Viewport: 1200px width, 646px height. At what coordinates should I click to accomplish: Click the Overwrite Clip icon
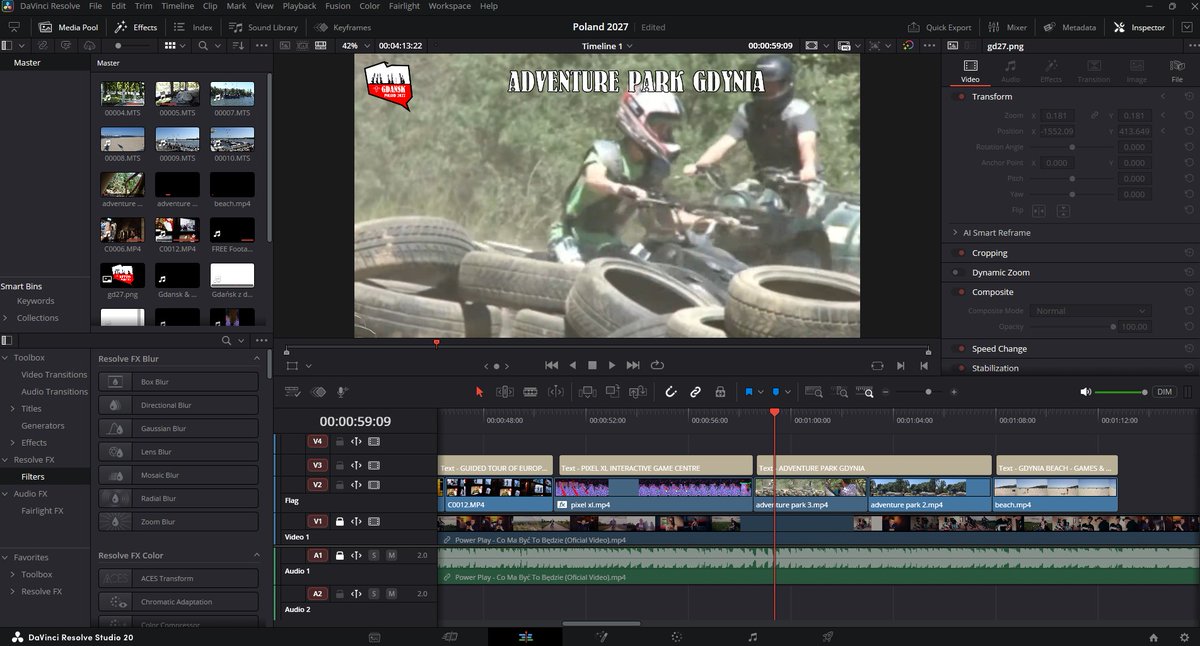[x=612, y=392]
